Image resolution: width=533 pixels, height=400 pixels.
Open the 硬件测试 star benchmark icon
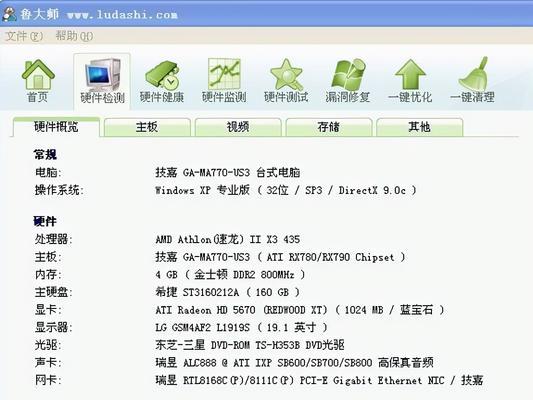pyautogui.click(x=286, y=81)
